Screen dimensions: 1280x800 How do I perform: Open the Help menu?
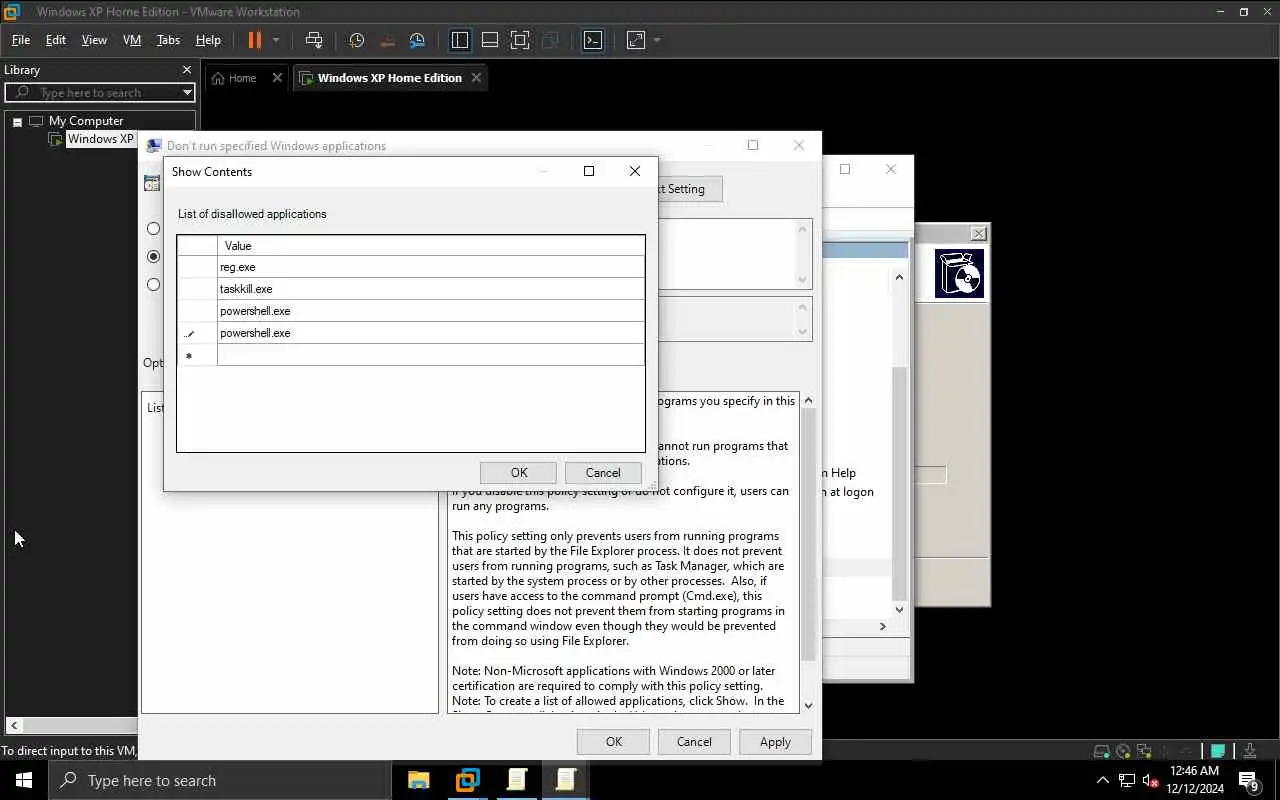click(208, 40)
